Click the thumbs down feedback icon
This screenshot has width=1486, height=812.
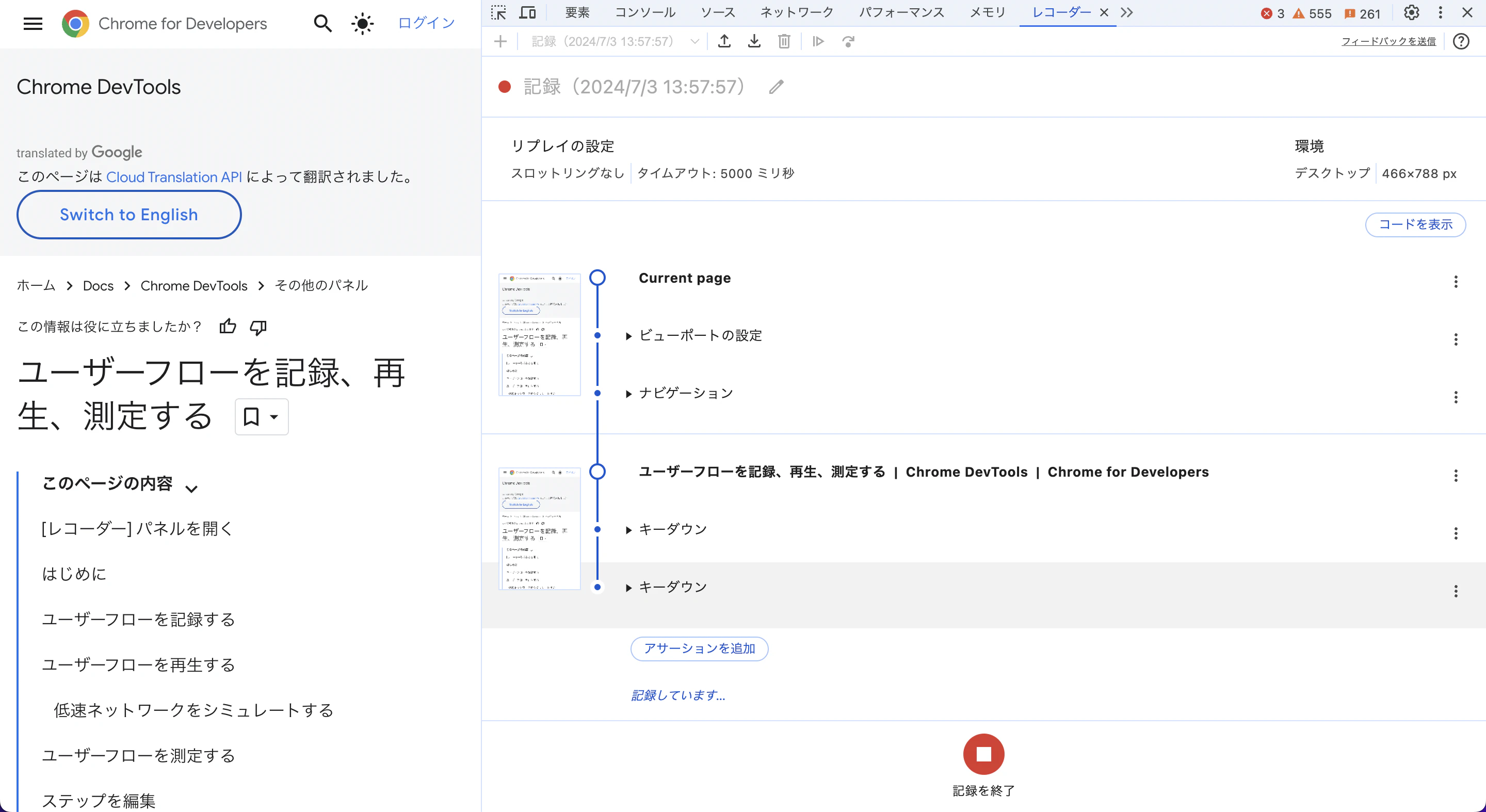(x=258, y=327)
